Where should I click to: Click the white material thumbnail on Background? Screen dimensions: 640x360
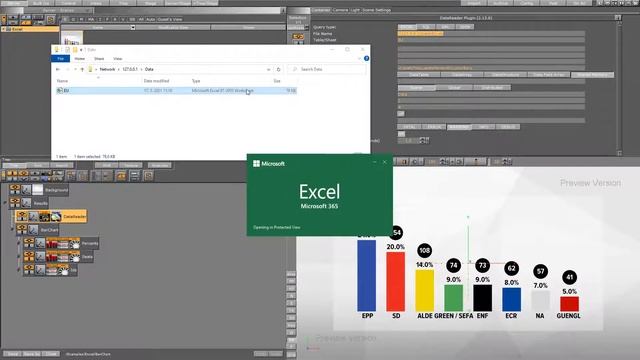coord(38,189)
